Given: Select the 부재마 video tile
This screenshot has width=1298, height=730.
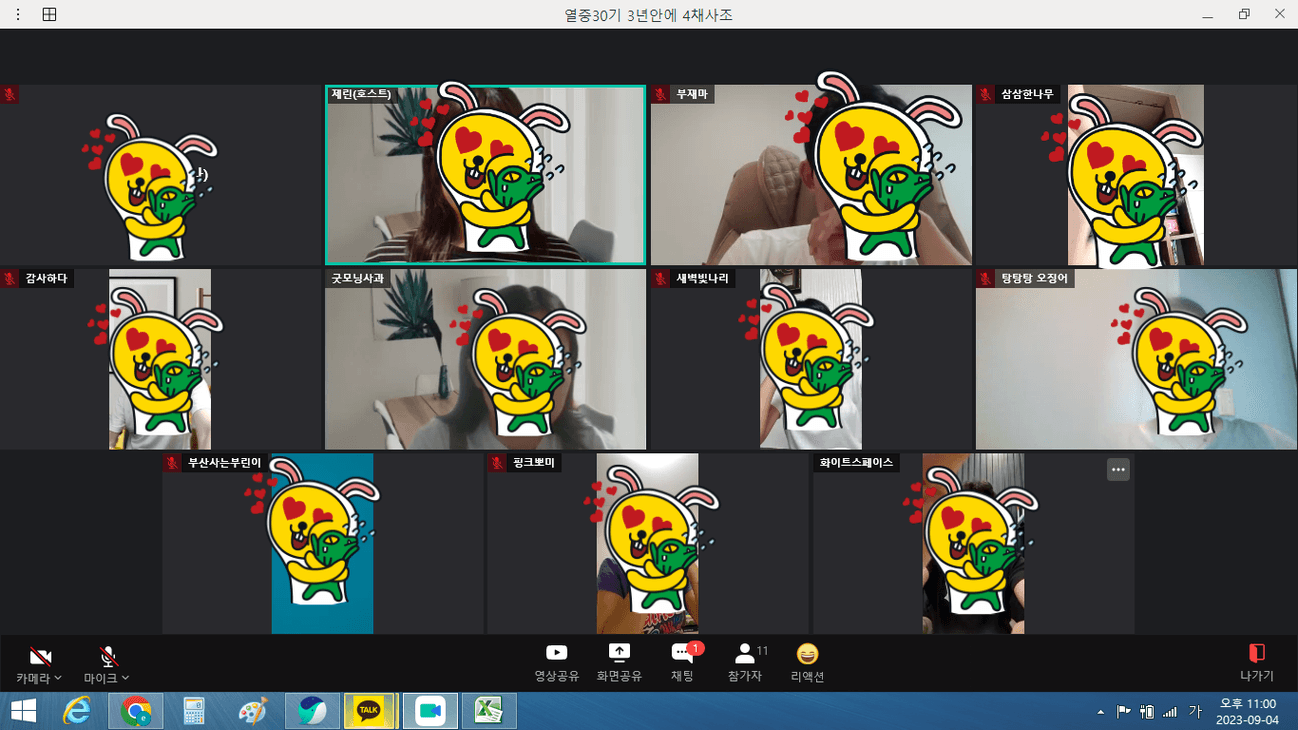Looking at the screenshot, I should click(811, 175).
